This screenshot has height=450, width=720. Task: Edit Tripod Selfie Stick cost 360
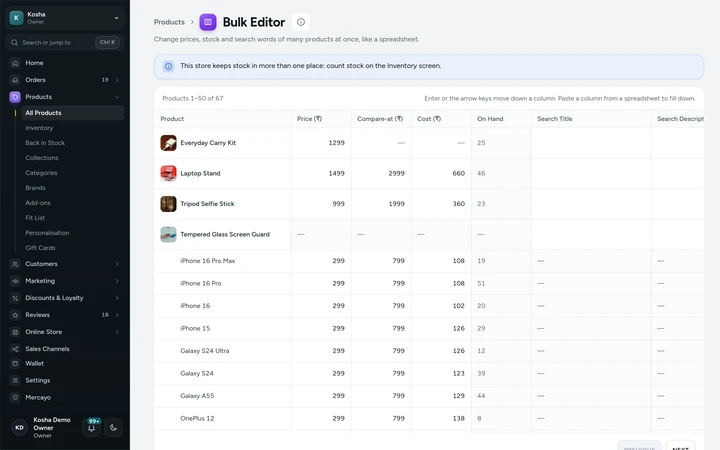click(441, 204)
